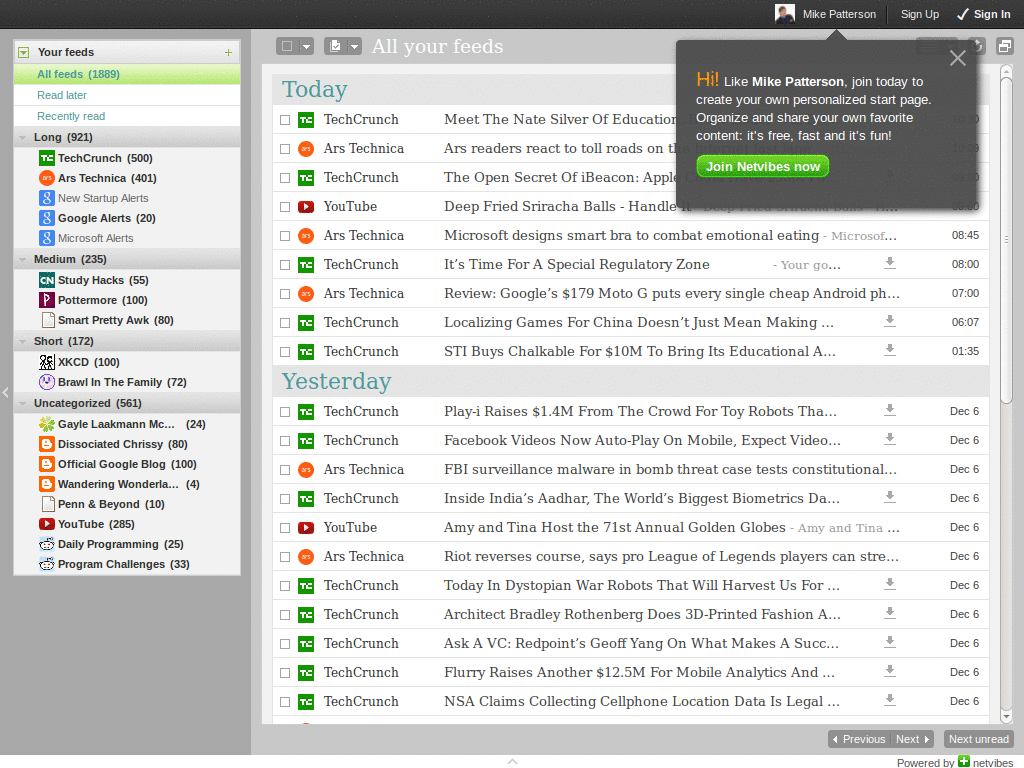Collapse the Medium feeds group

tap(23, 259)
